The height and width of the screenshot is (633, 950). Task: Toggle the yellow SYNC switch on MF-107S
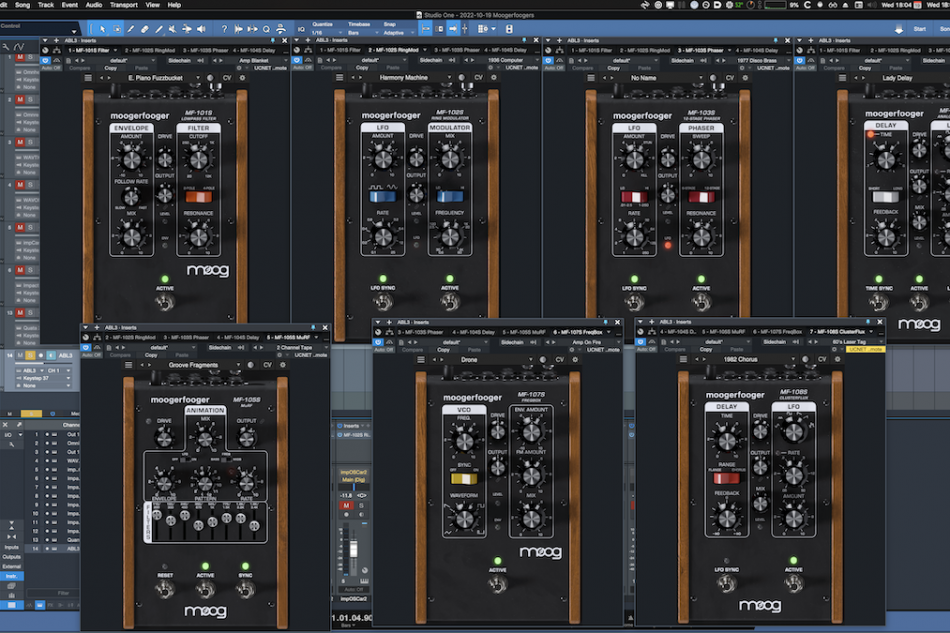pyautogui.click(x=463, y=479)
